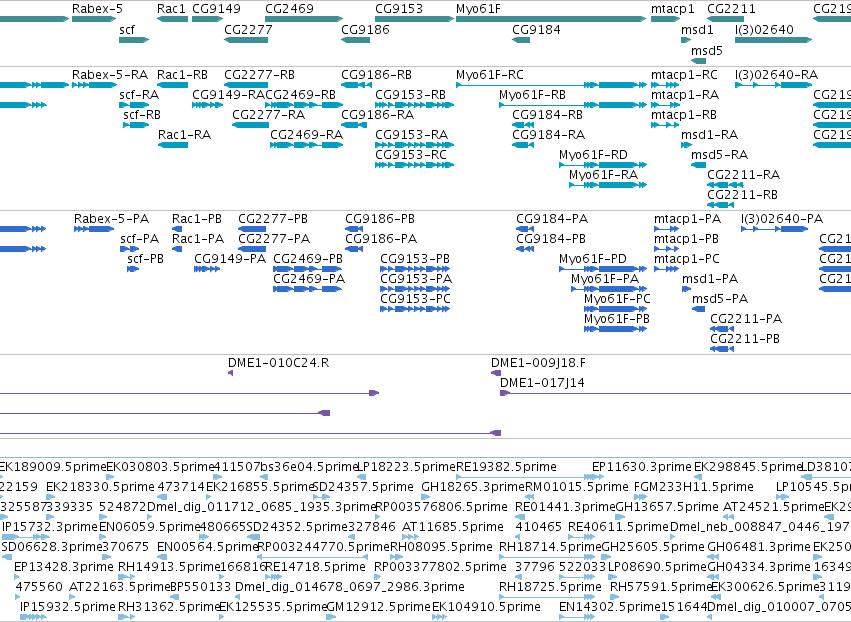Click transcript msd1-RA
Viewport: 851px width, 622px height.
point(709,135)
